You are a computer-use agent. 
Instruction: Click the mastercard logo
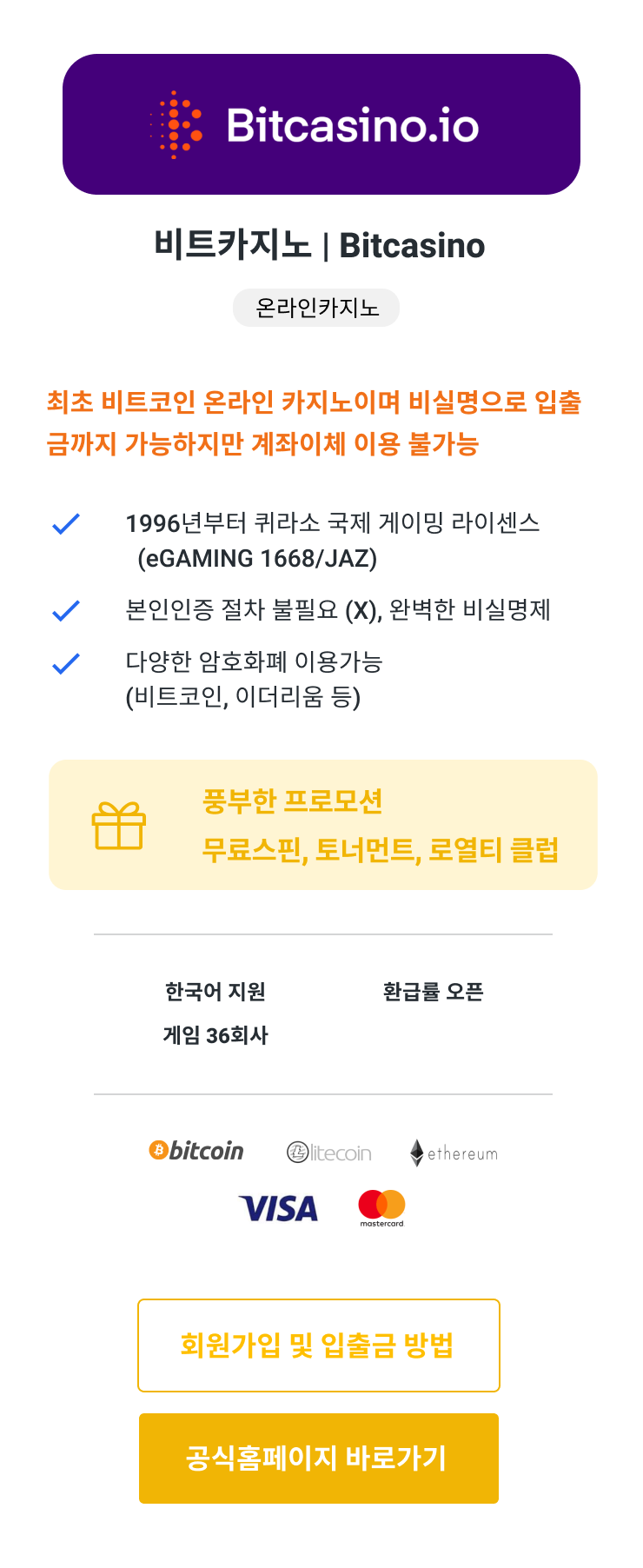(381, 1208)
